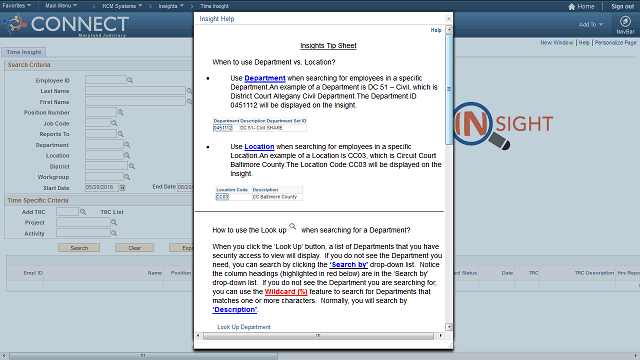Click the First Name input field
640x360 pixels.
click(135, 101)
